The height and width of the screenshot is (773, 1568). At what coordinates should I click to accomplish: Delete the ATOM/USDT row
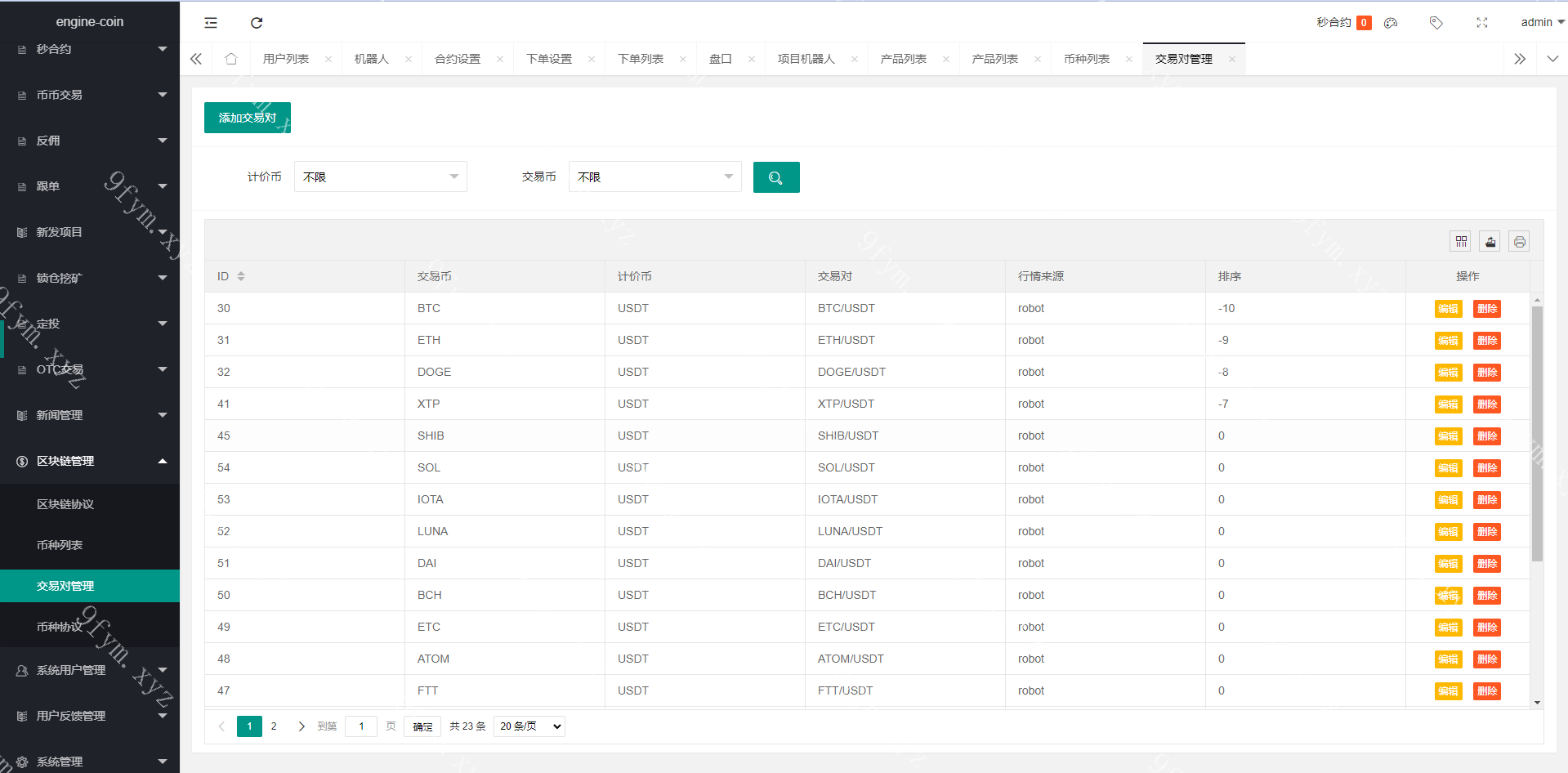coord(1487,659)
